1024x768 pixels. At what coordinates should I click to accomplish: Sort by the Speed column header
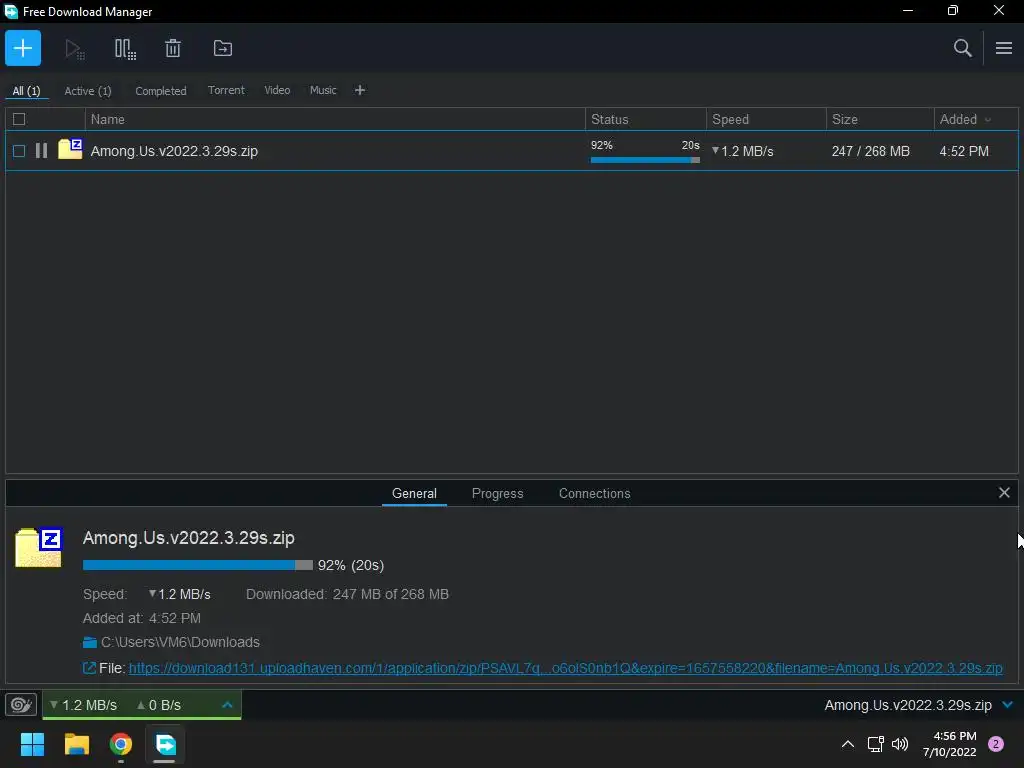tap(767, 120)
